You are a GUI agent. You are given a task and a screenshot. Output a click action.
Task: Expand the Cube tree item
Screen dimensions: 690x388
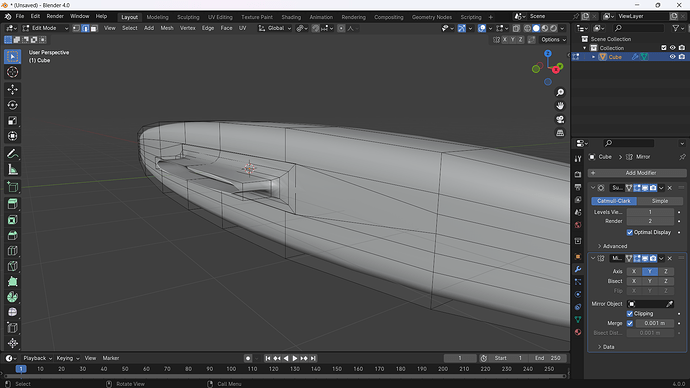point(593,57)
